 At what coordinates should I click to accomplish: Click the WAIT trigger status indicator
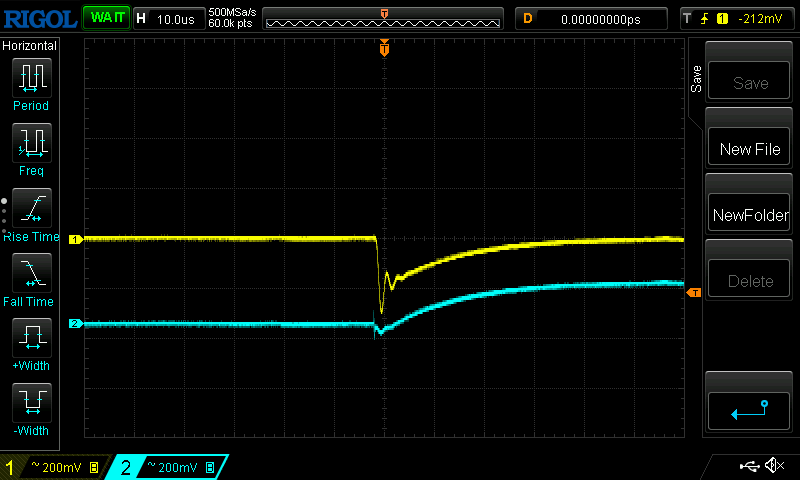pyautogui.click(x=107, y=18)
